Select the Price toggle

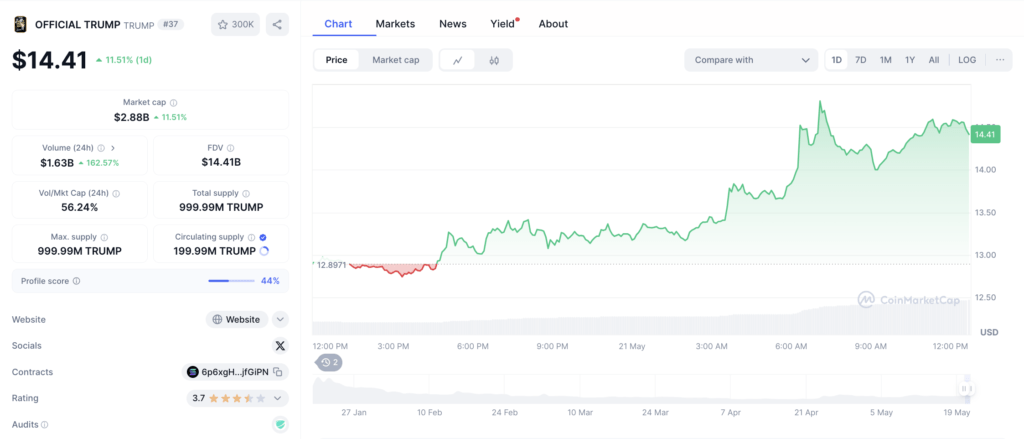(x=336, y=60)
